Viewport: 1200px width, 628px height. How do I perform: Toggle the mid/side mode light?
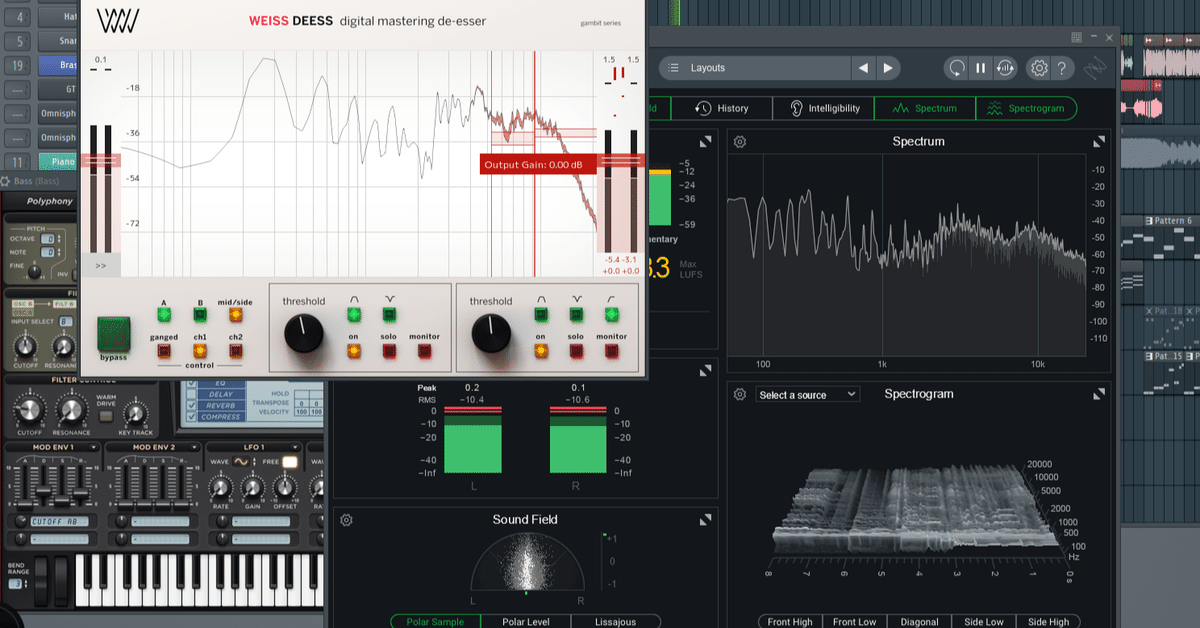pyautogui.click(x=236, y=314)
